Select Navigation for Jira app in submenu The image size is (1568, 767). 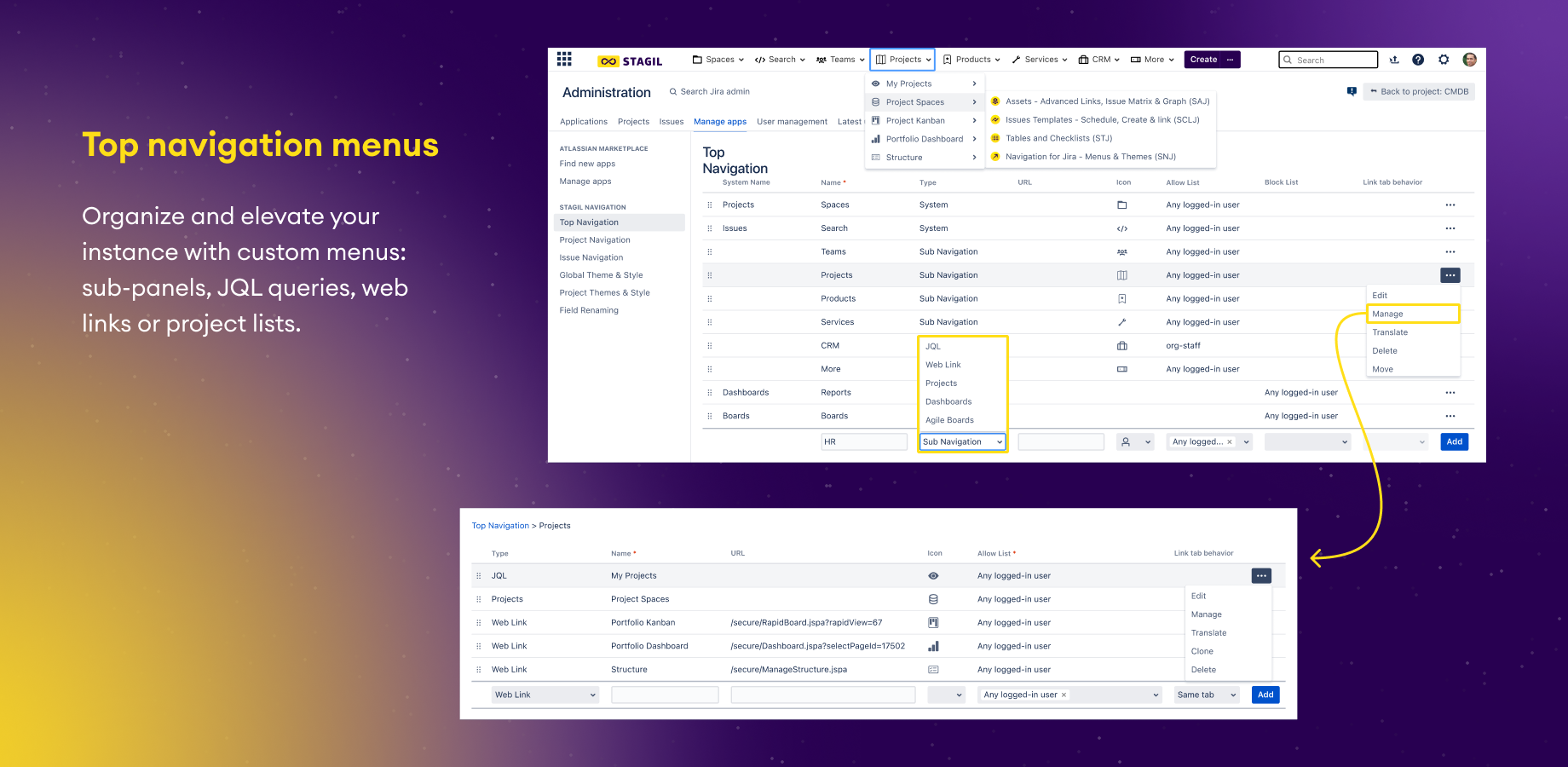click(1090, 157)
